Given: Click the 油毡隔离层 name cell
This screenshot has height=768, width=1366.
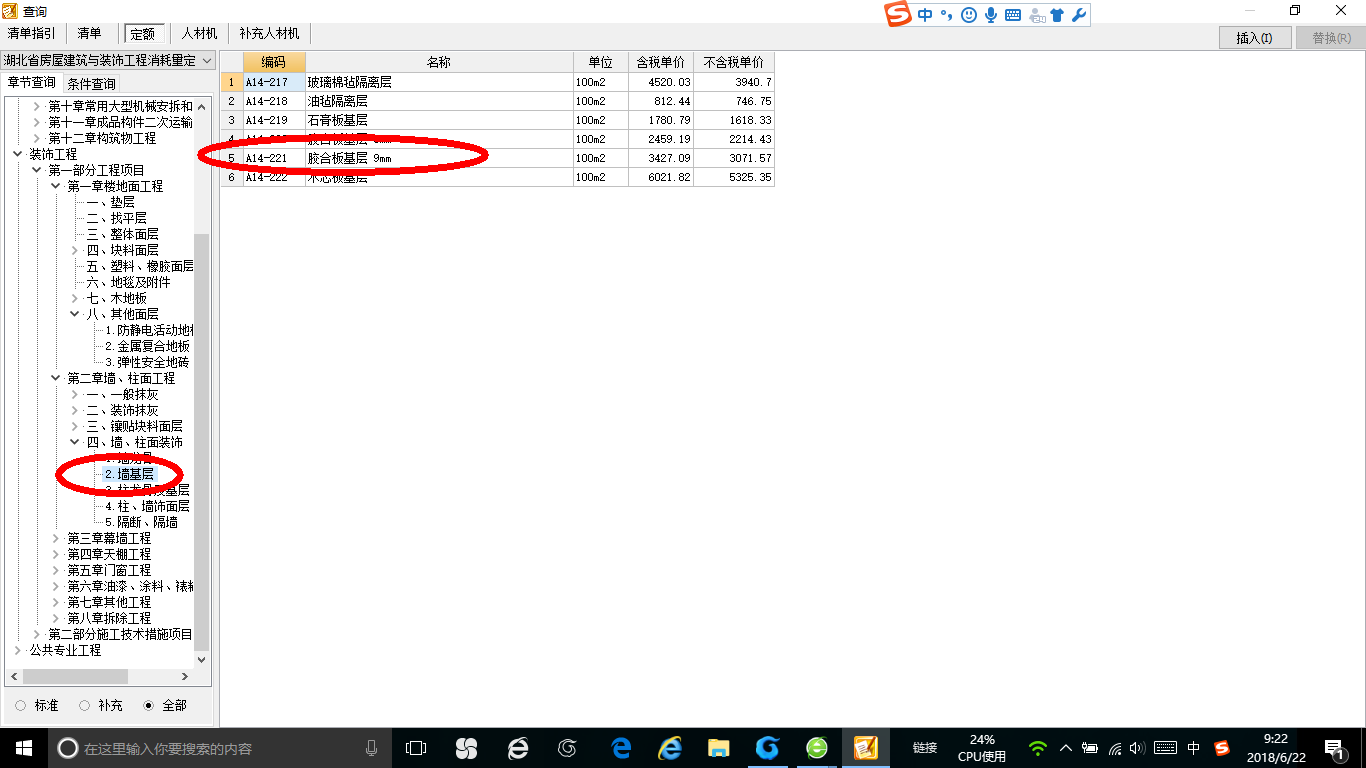Looking at the screenshot, I should point(439,101).
